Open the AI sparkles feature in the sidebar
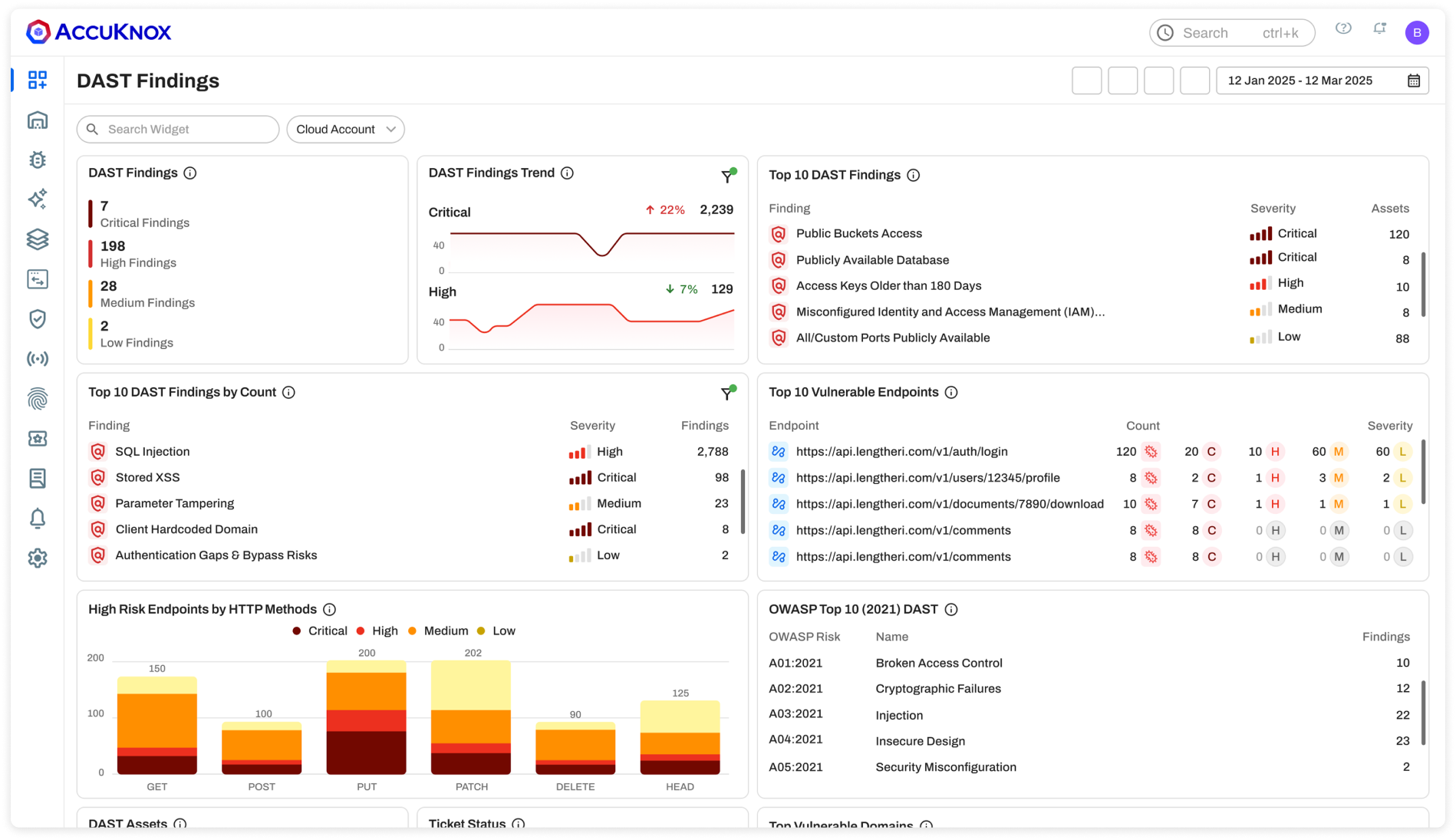1456x840 pixels. click(x=38, y=199)
